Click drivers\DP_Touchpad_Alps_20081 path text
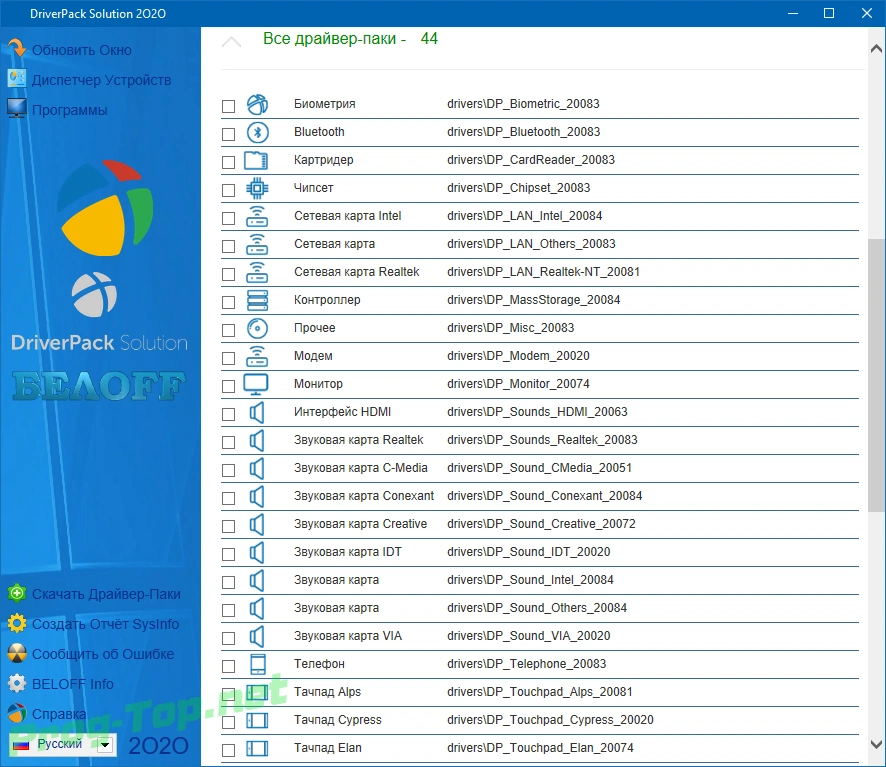 click(540, 692)
